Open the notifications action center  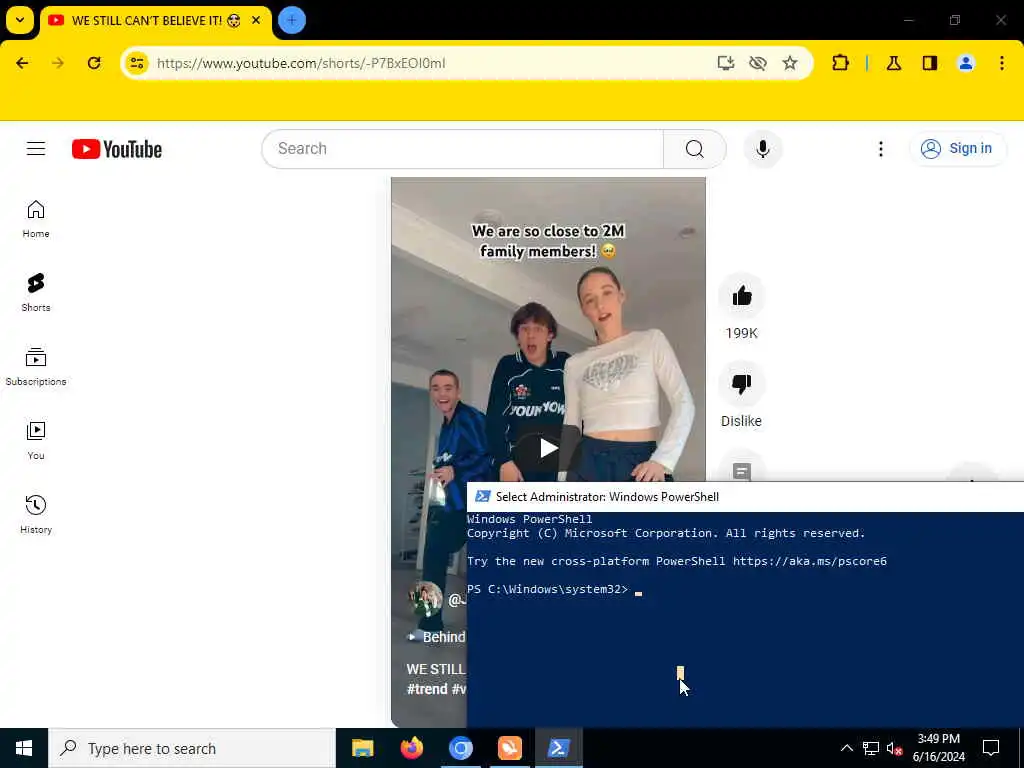pos(991,748)
